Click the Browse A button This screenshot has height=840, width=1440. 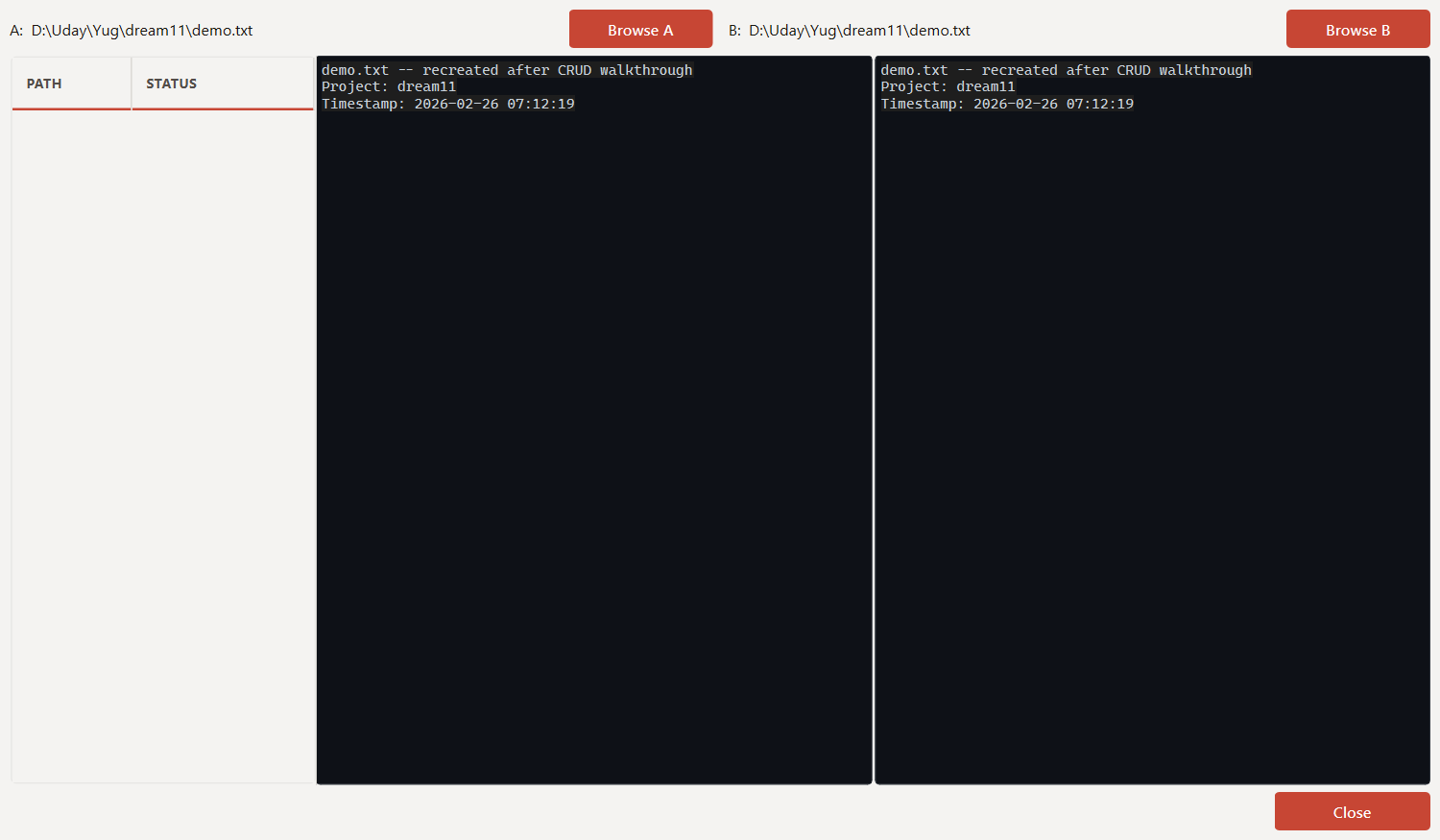pyautogui.click(x=640, y=30)
